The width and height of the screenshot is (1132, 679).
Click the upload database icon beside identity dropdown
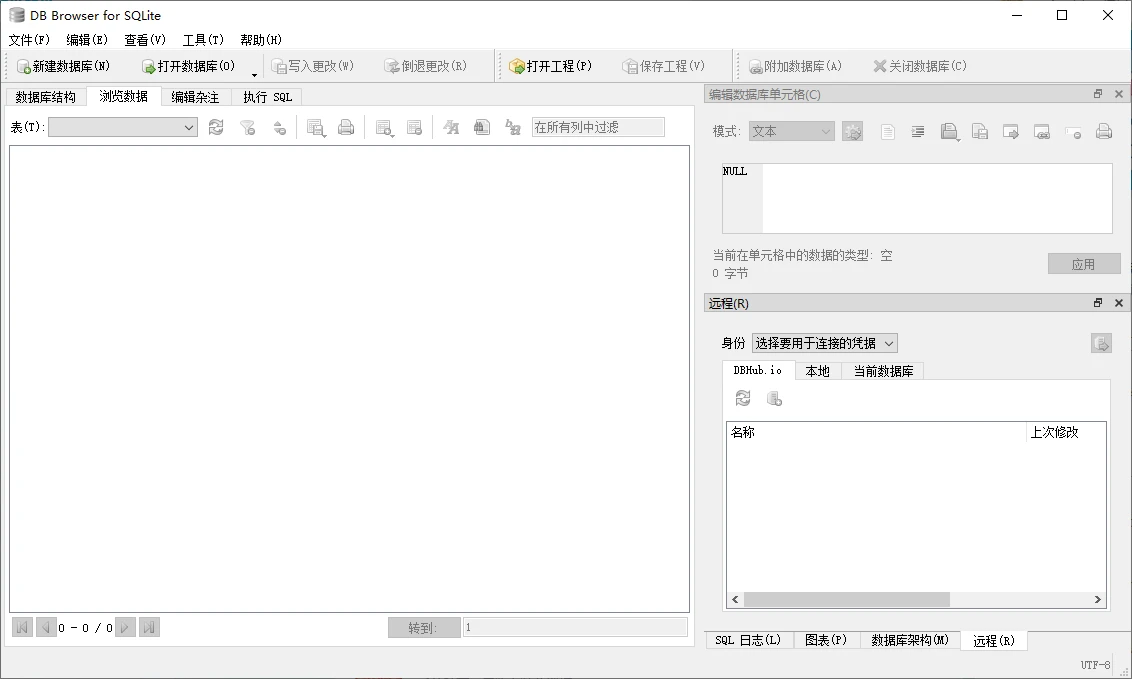[x=1101, y=343]
